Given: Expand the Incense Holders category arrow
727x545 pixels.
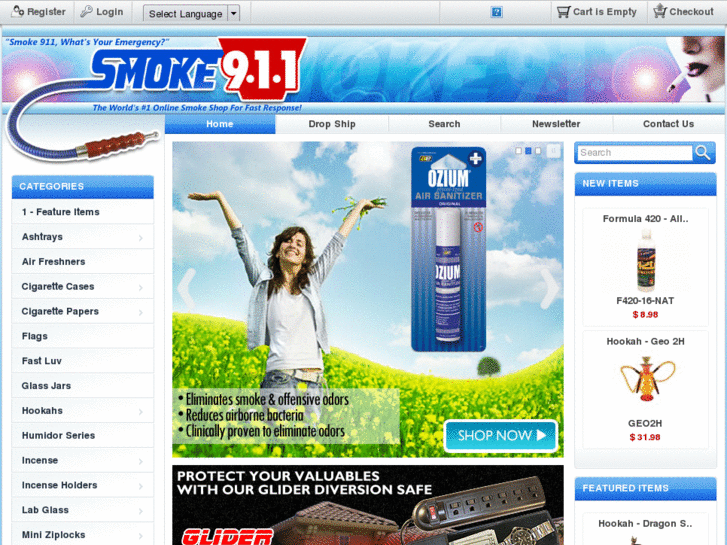Looking at the screenshot, I should coord(140,487).
